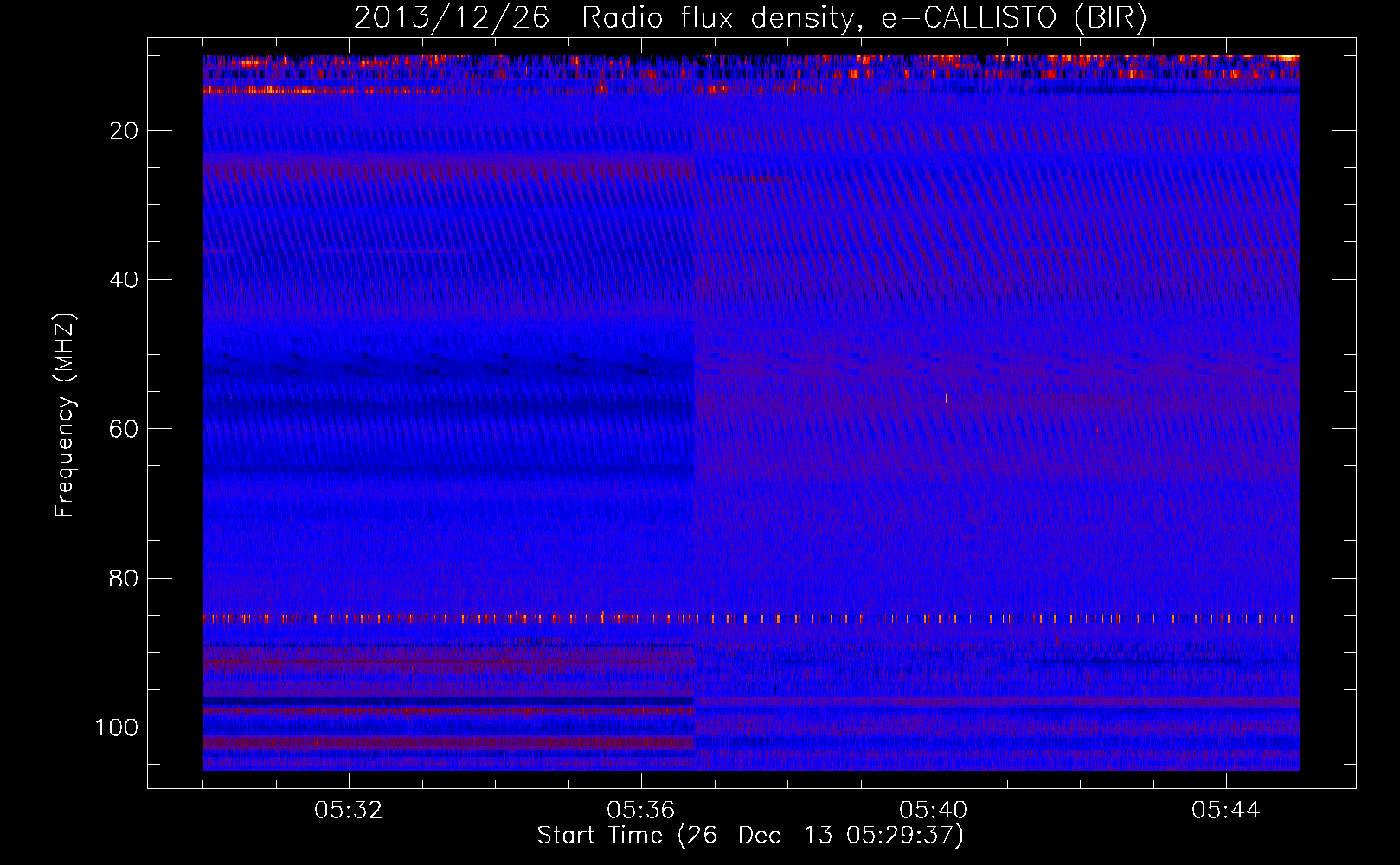Click the 40 MHz frequency tick label
The image size is (1400, 865).
(x=125, y=280)
